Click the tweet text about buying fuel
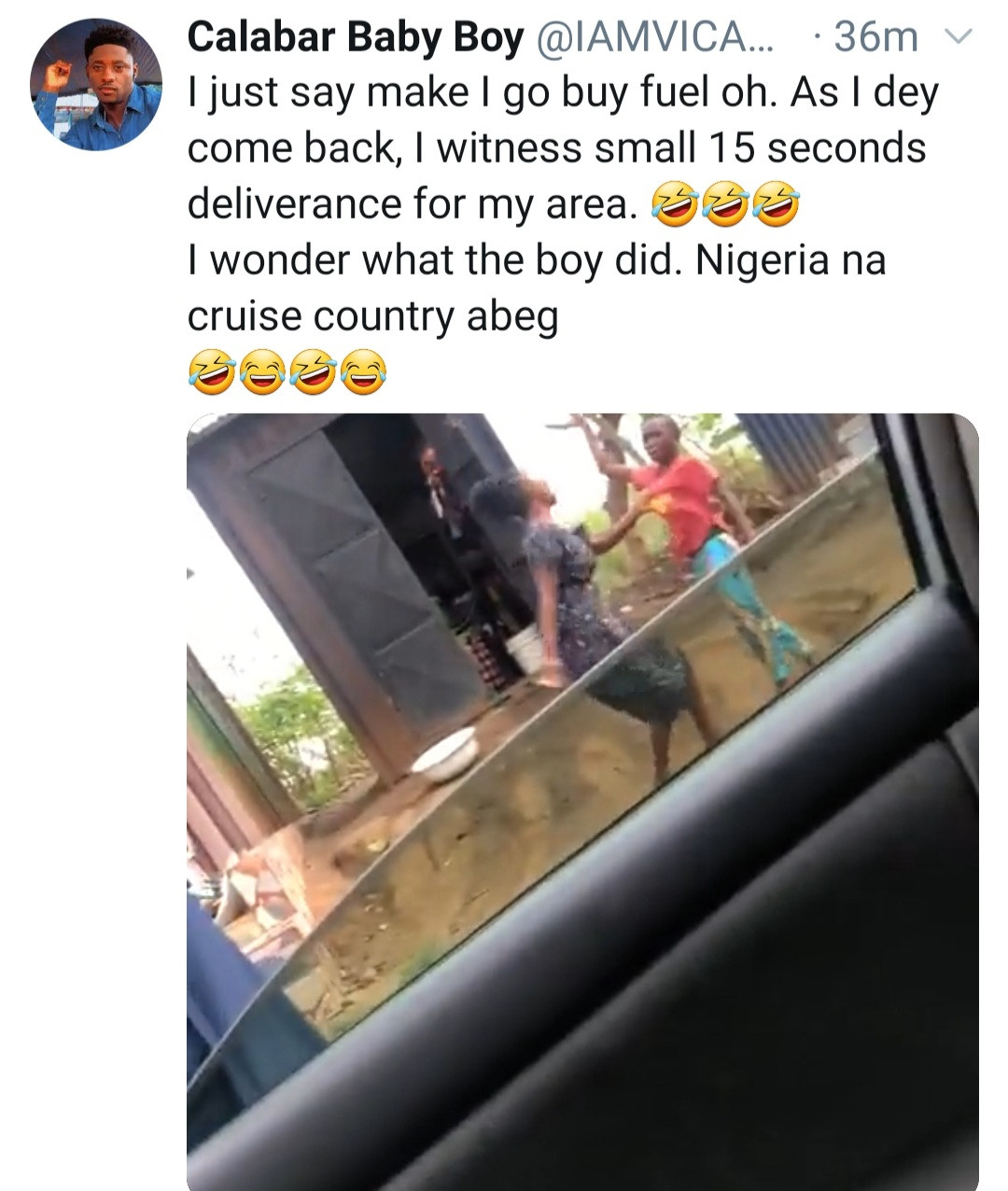1008x1191 pixels. pos(563,204)
